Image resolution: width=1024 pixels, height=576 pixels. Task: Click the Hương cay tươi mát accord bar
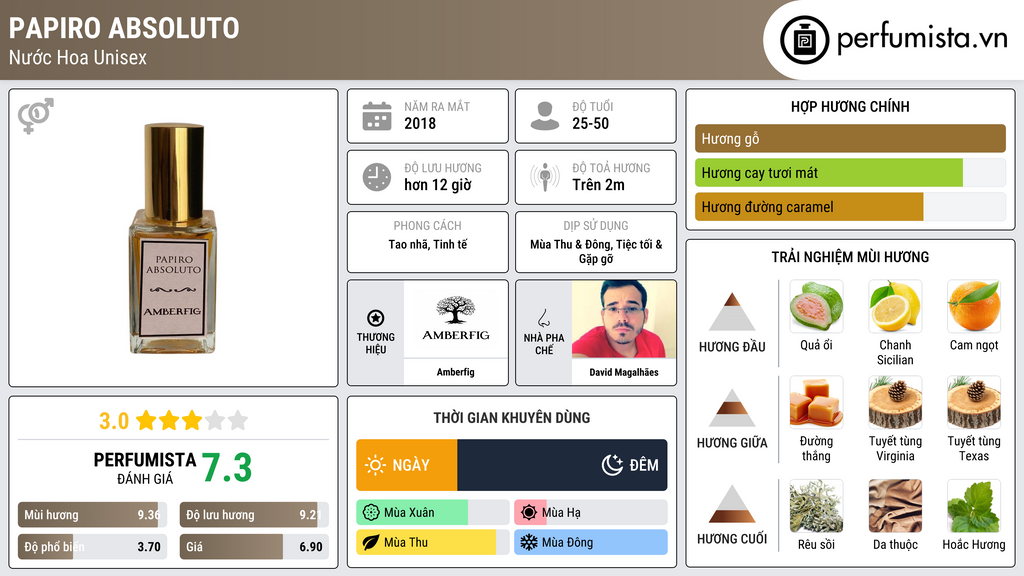(x=850, y=172)
